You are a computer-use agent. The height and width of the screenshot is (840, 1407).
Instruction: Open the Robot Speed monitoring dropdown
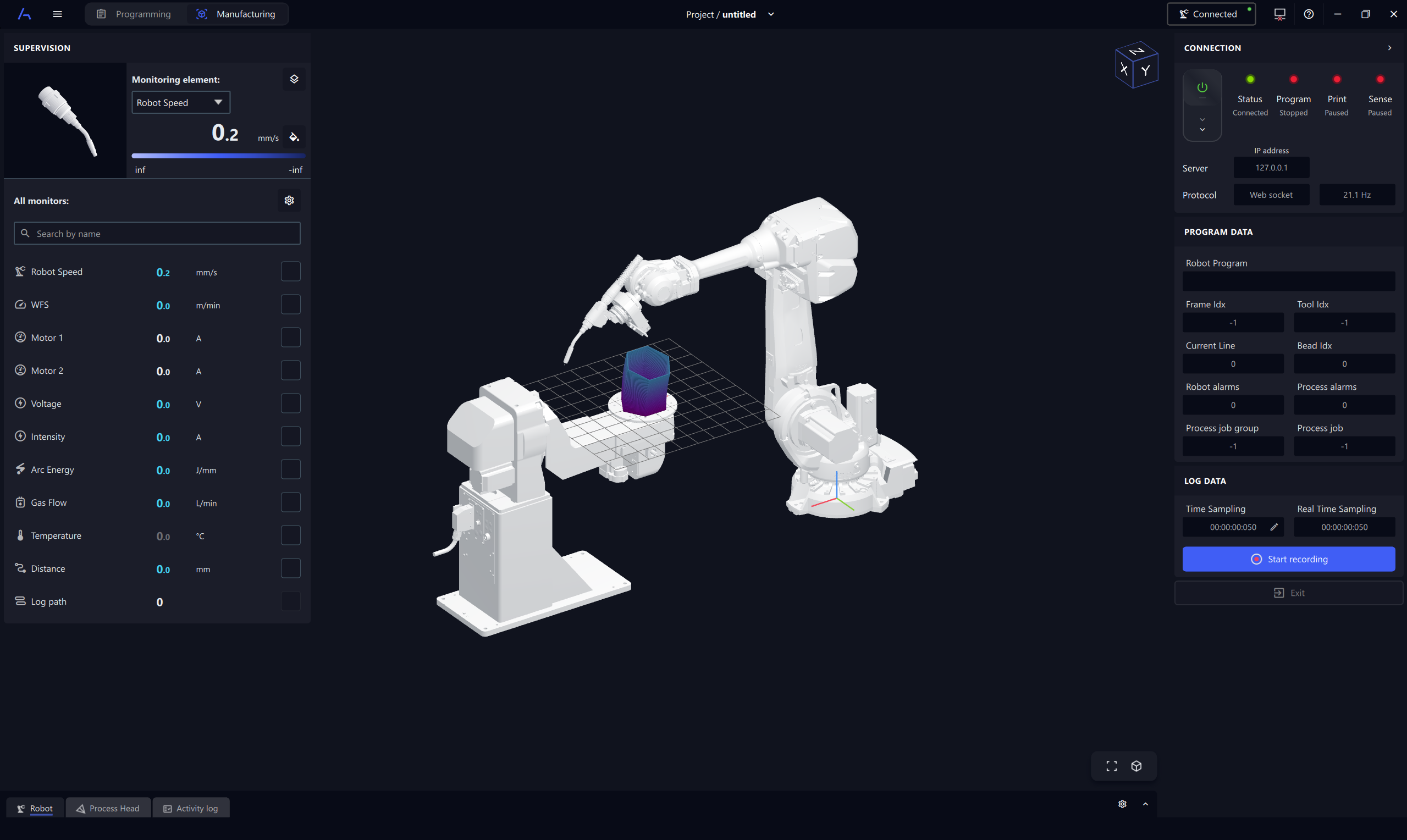181,102
